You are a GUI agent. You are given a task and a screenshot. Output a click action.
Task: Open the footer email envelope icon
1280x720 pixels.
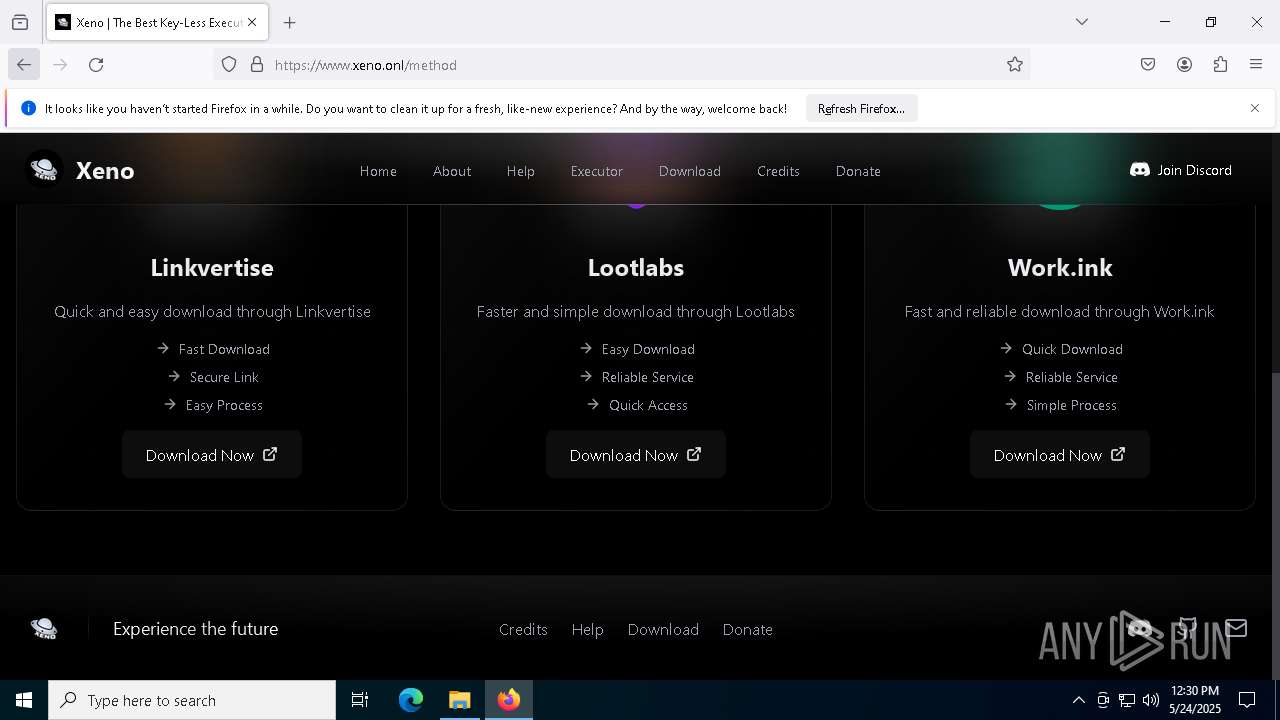[x=1236, y=628]
